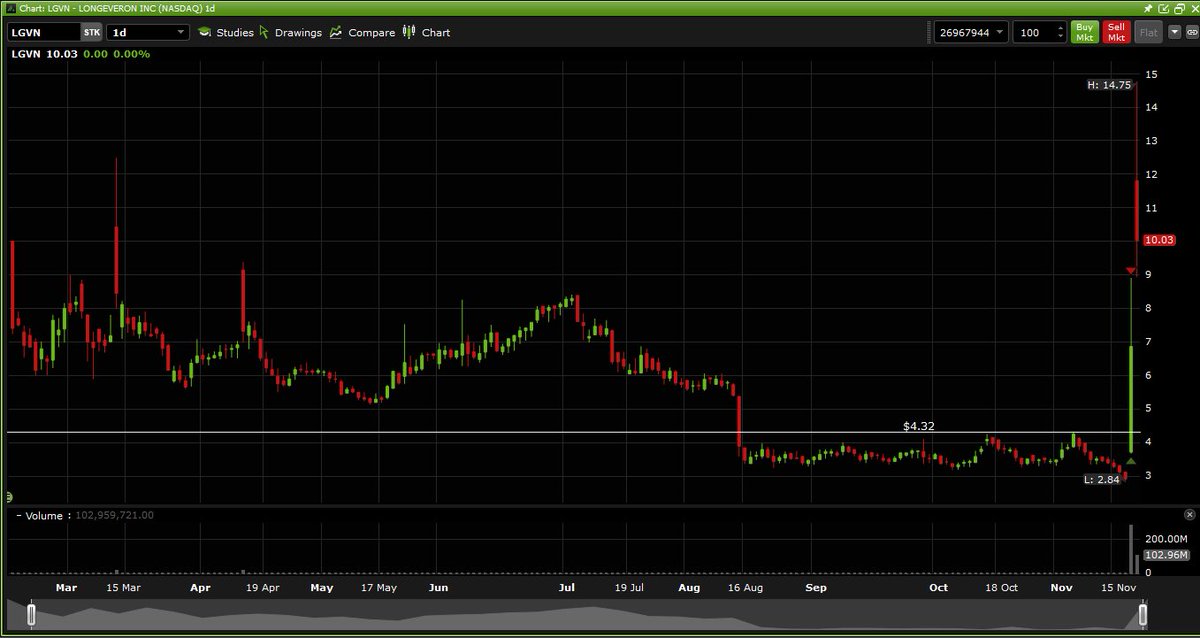
Task: Click the Studies graduation cap icon
Action: coord(204,32)
